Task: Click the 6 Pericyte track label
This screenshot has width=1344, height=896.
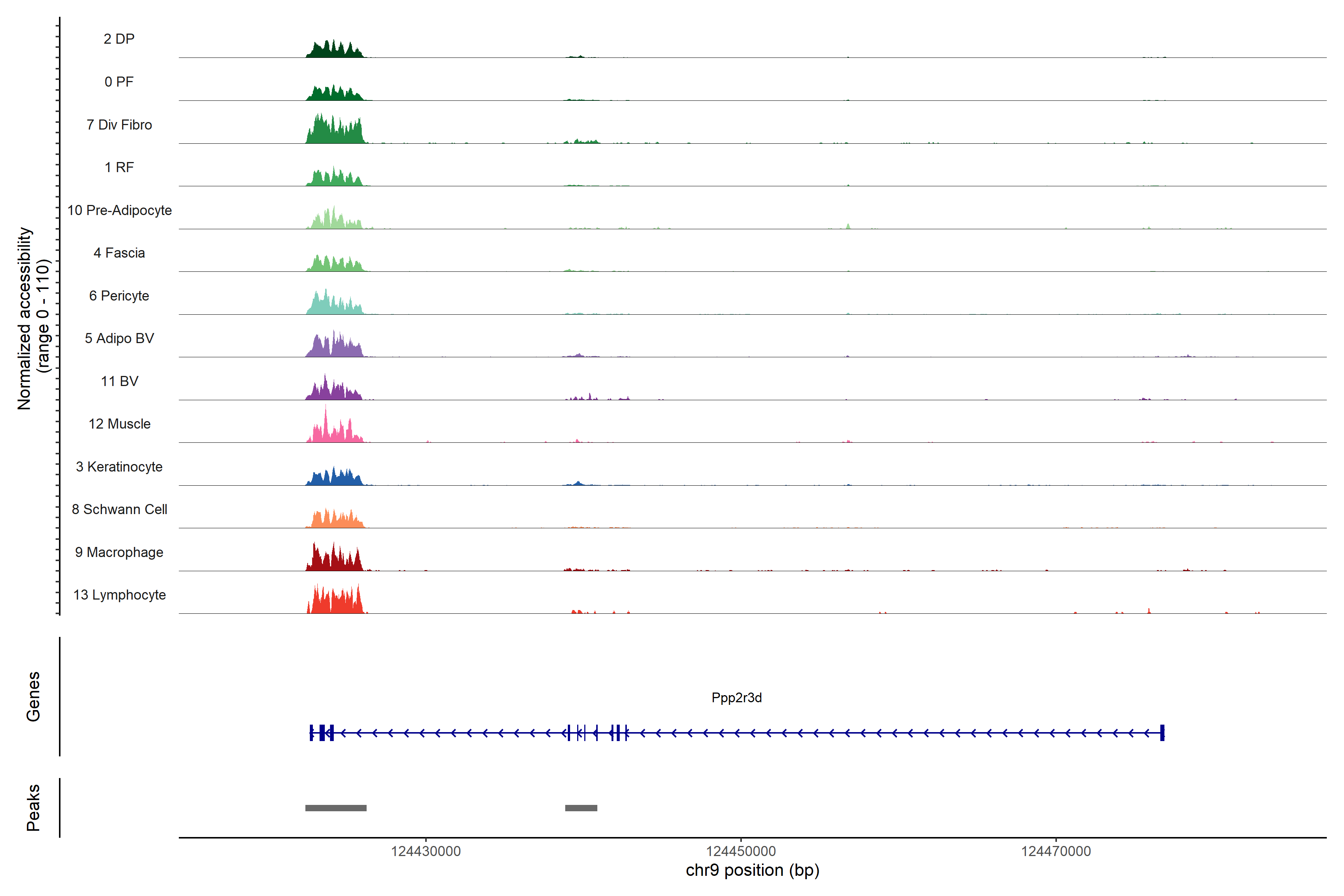Action: coord(119,295)
